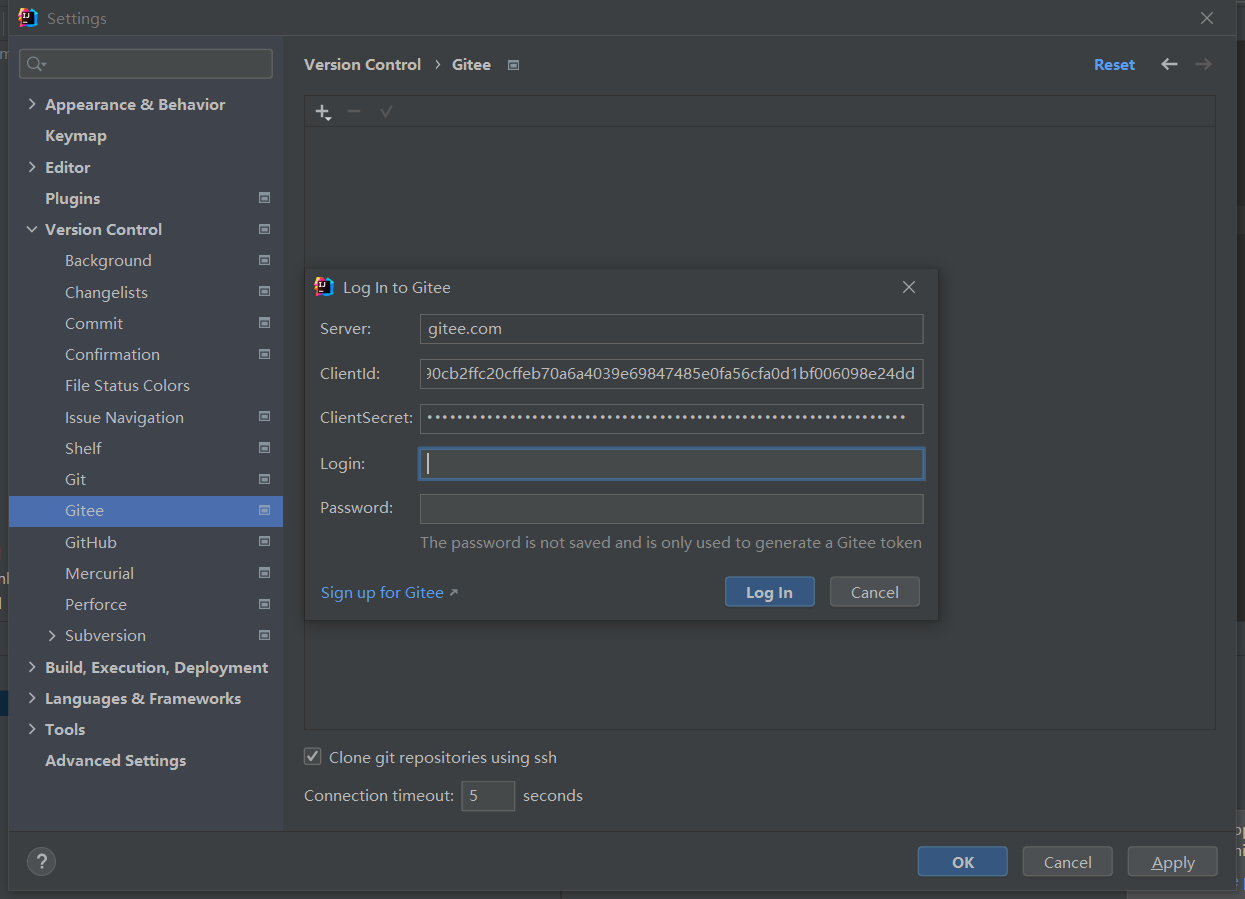This screenshot has height=899, width=1245.
Task: Select the Gitee settings item
Action: (x=146, y=511)
